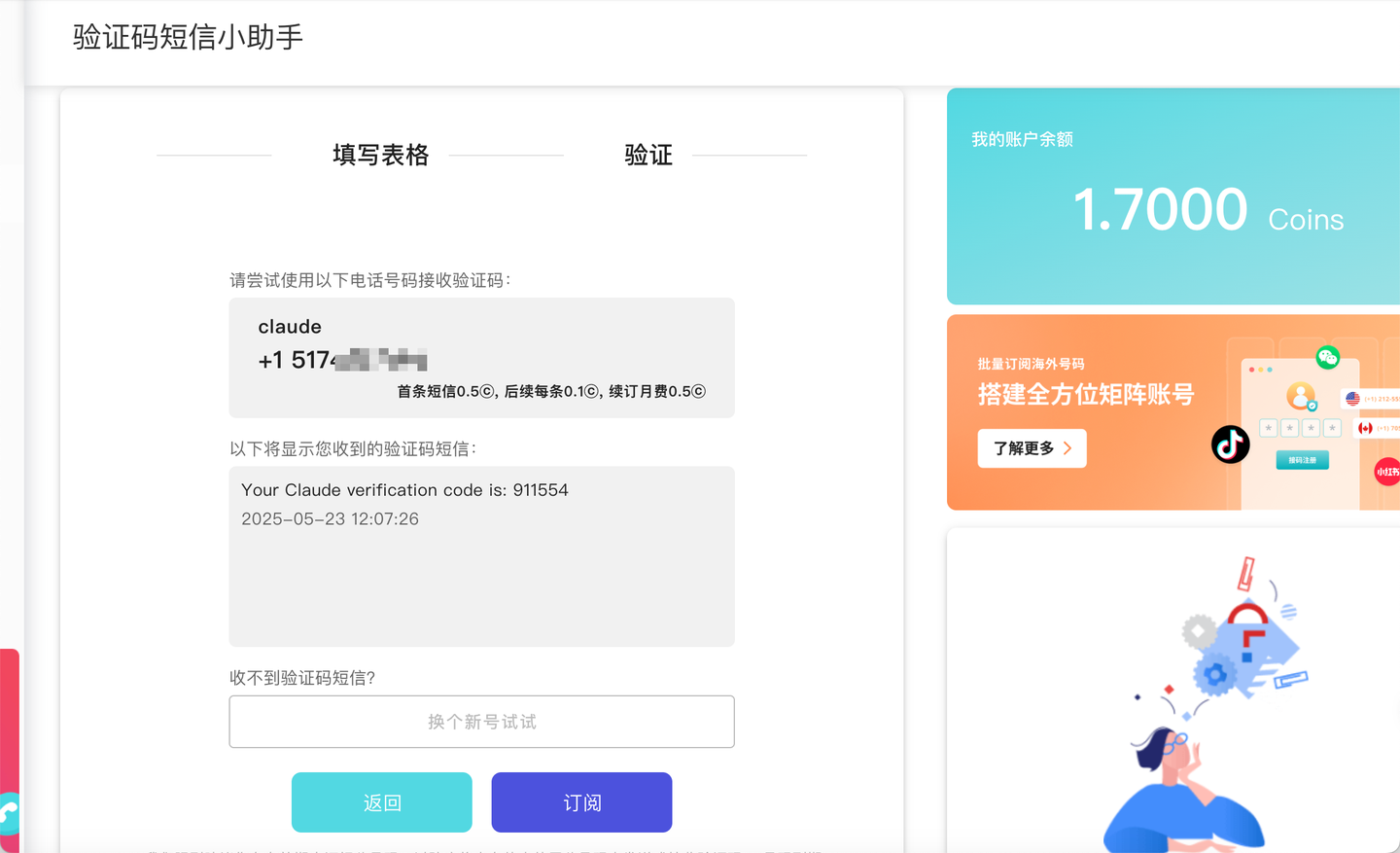The image size is (1400, 853).
Task: Open the 了解更多 link in the banner
Action: pos(1032,448)
